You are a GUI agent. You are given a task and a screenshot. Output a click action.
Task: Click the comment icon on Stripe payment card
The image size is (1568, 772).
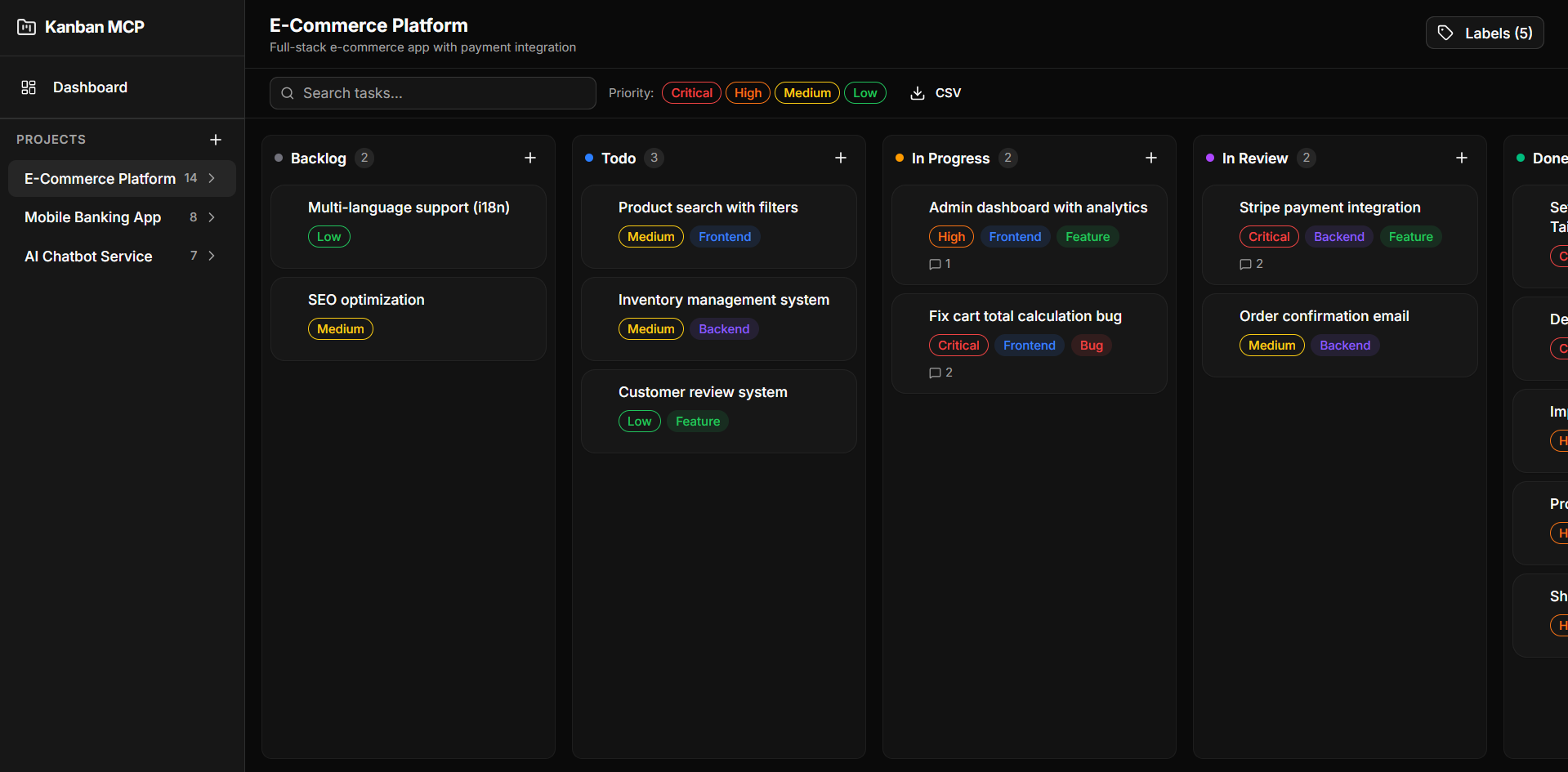click(x=1245, y=264)
